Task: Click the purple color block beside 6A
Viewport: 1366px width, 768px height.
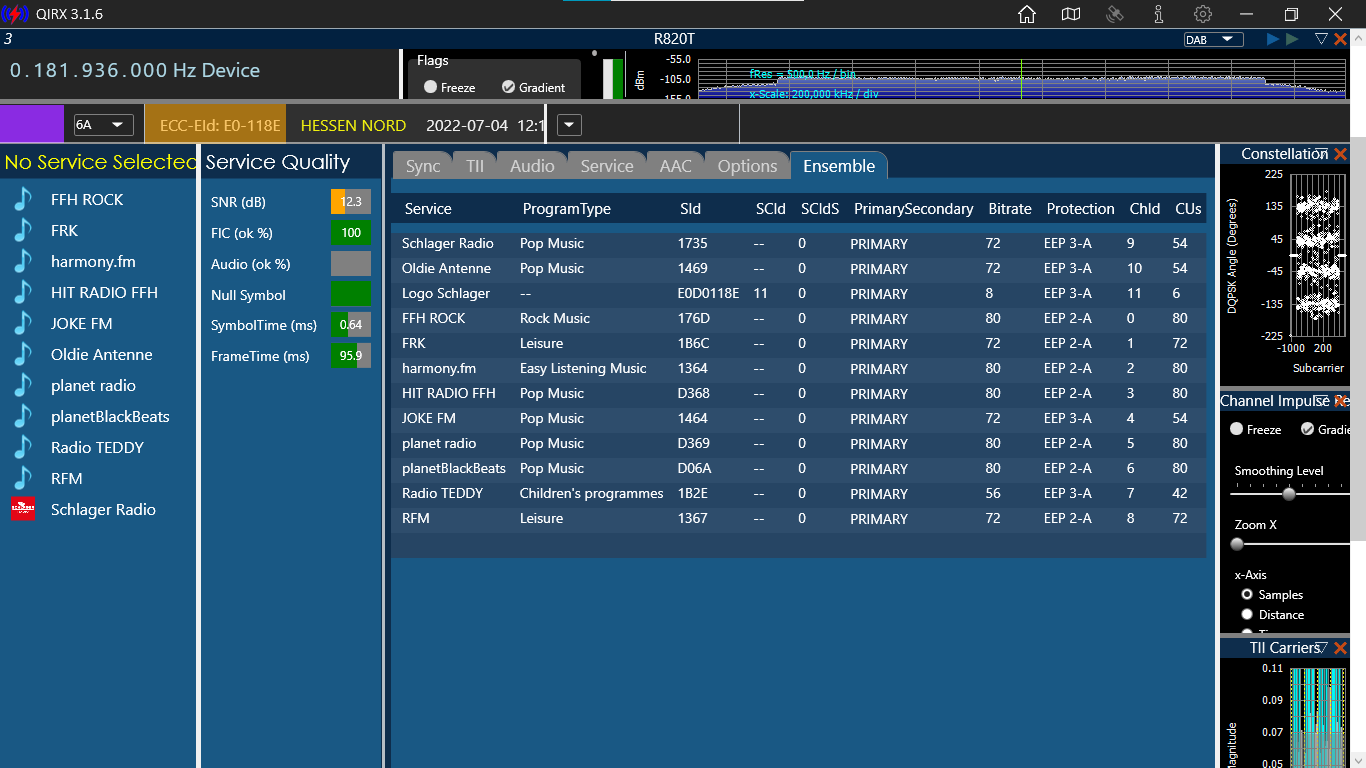Action: point(32,125)
